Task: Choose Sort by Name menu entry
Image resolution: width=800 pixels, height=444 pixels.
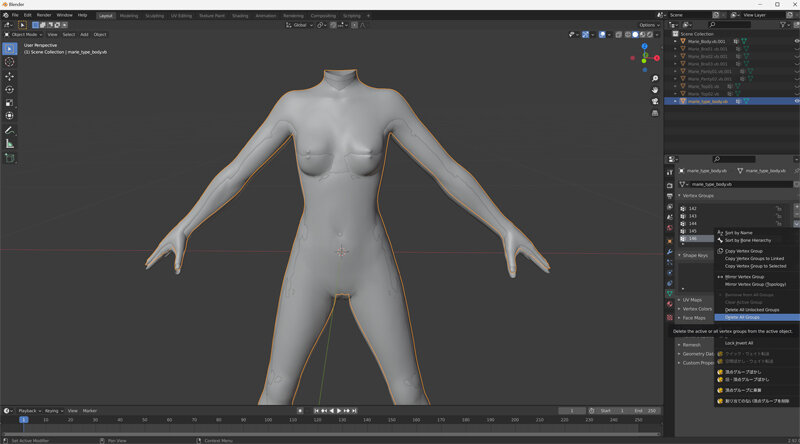Action: click(757, 233)
